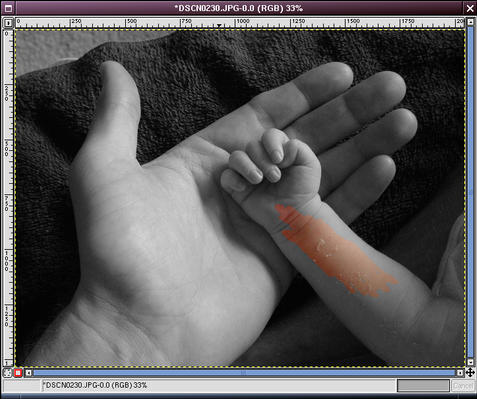The width and height of the screenshot is (477, 399).
Task: Open the window menu in title bar corner
Action: [x=8, y=8]
